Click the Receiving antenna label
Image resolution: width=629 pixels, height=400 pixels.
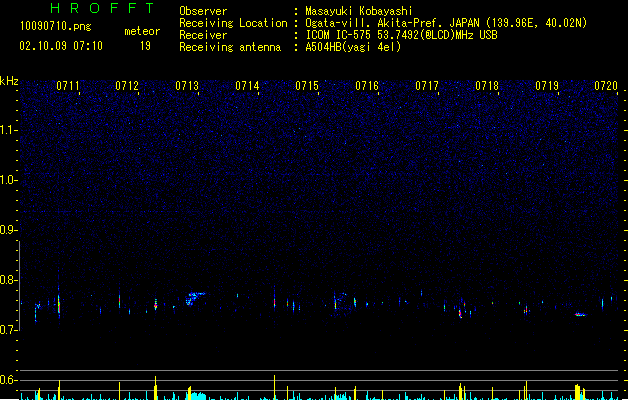[230, 47]
